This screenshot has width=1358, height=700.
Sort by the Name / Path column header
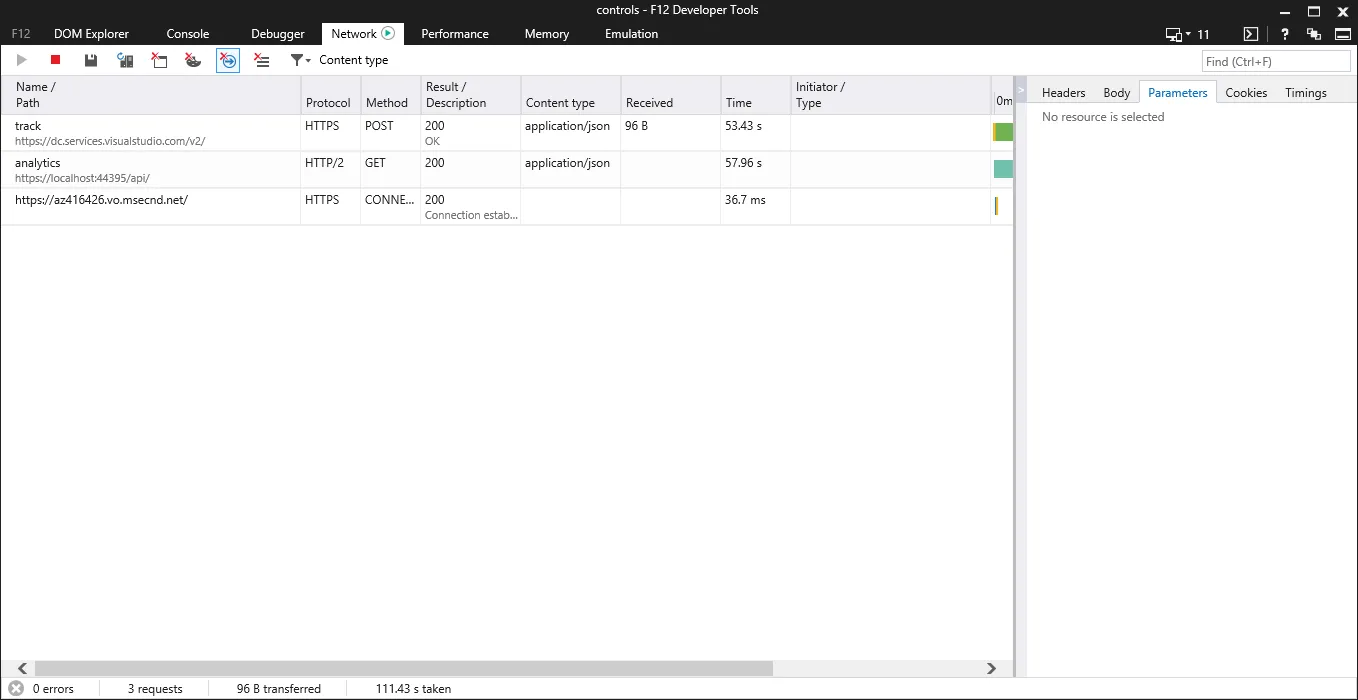(x=150, y=95)
